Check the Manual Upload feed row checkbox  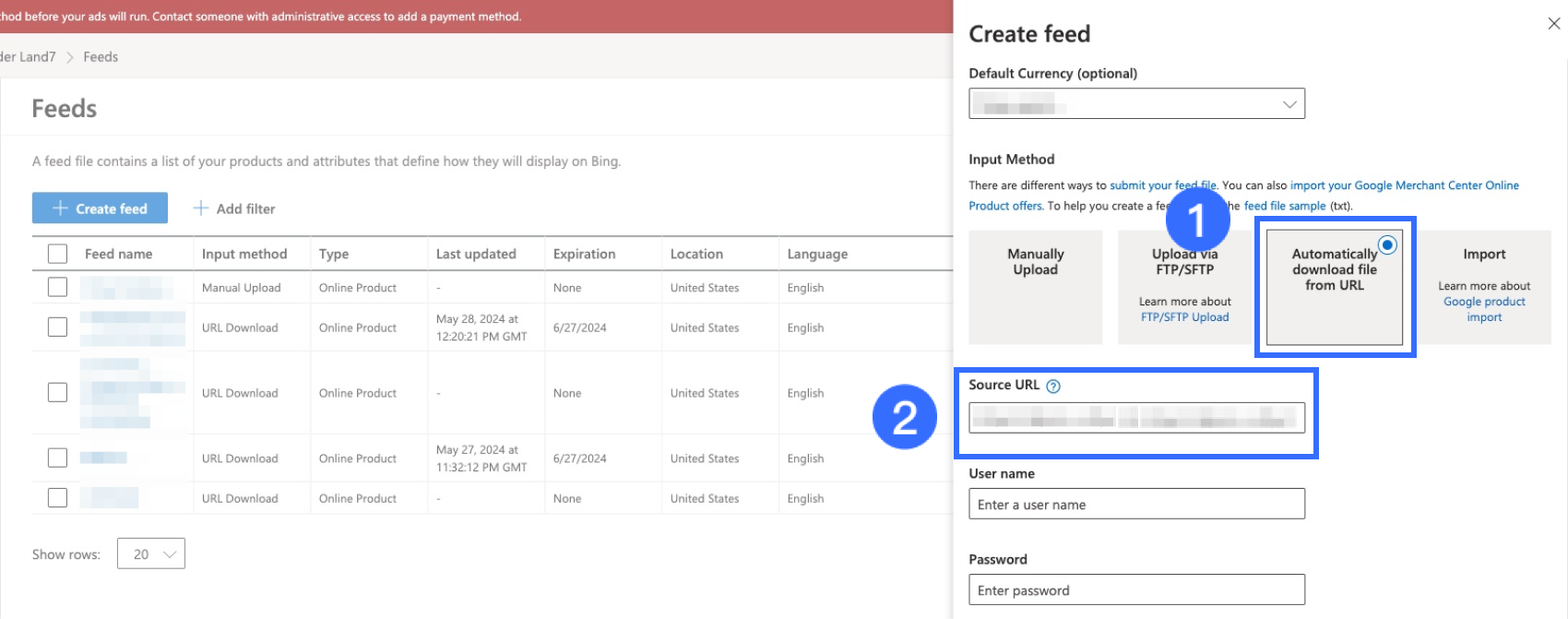click(57, 287)
